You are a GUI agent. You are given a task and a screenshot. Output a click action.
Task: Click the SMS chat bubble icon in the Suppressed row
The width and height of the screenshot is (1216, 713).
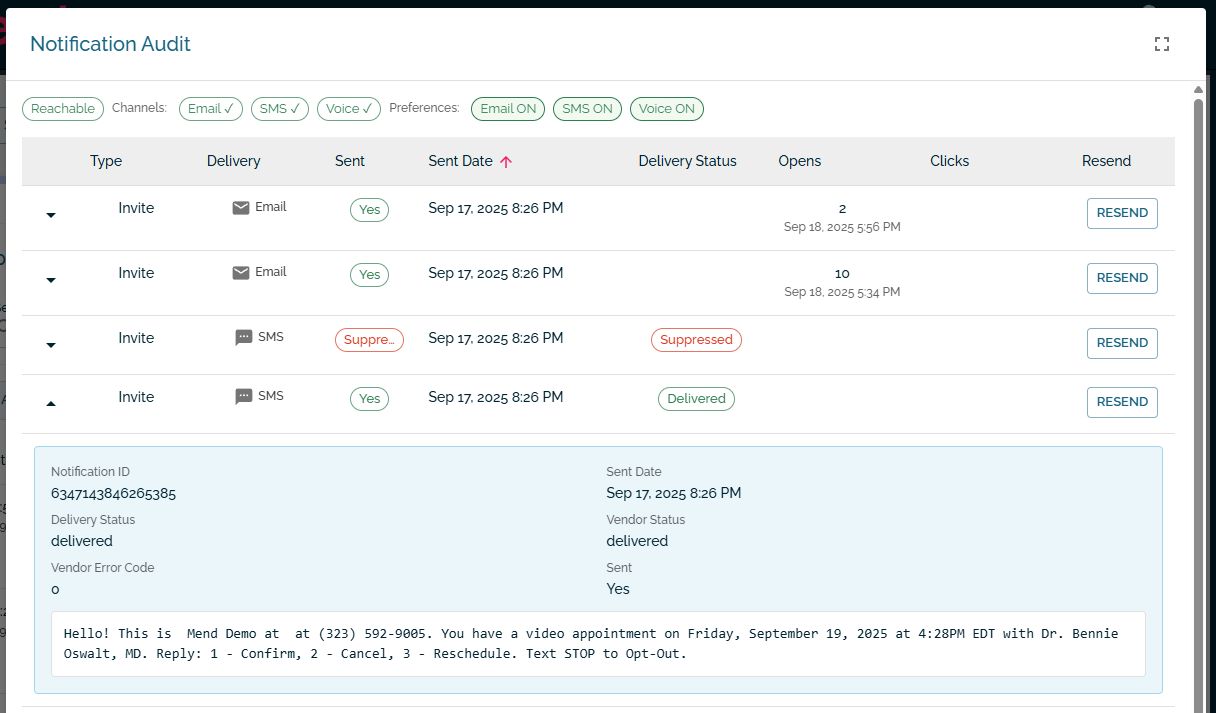244,338
